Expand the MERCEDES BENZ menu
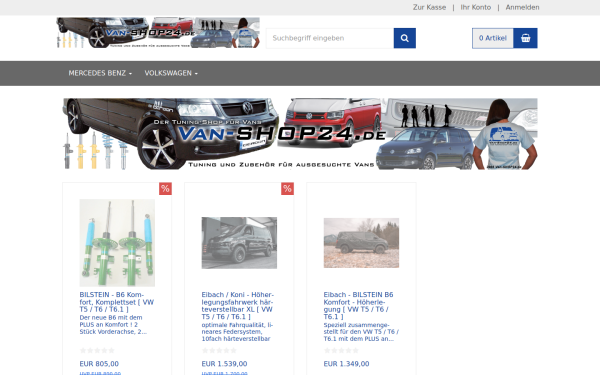The height and width of the screenshot is (375, 600). [x=100, y=73]
